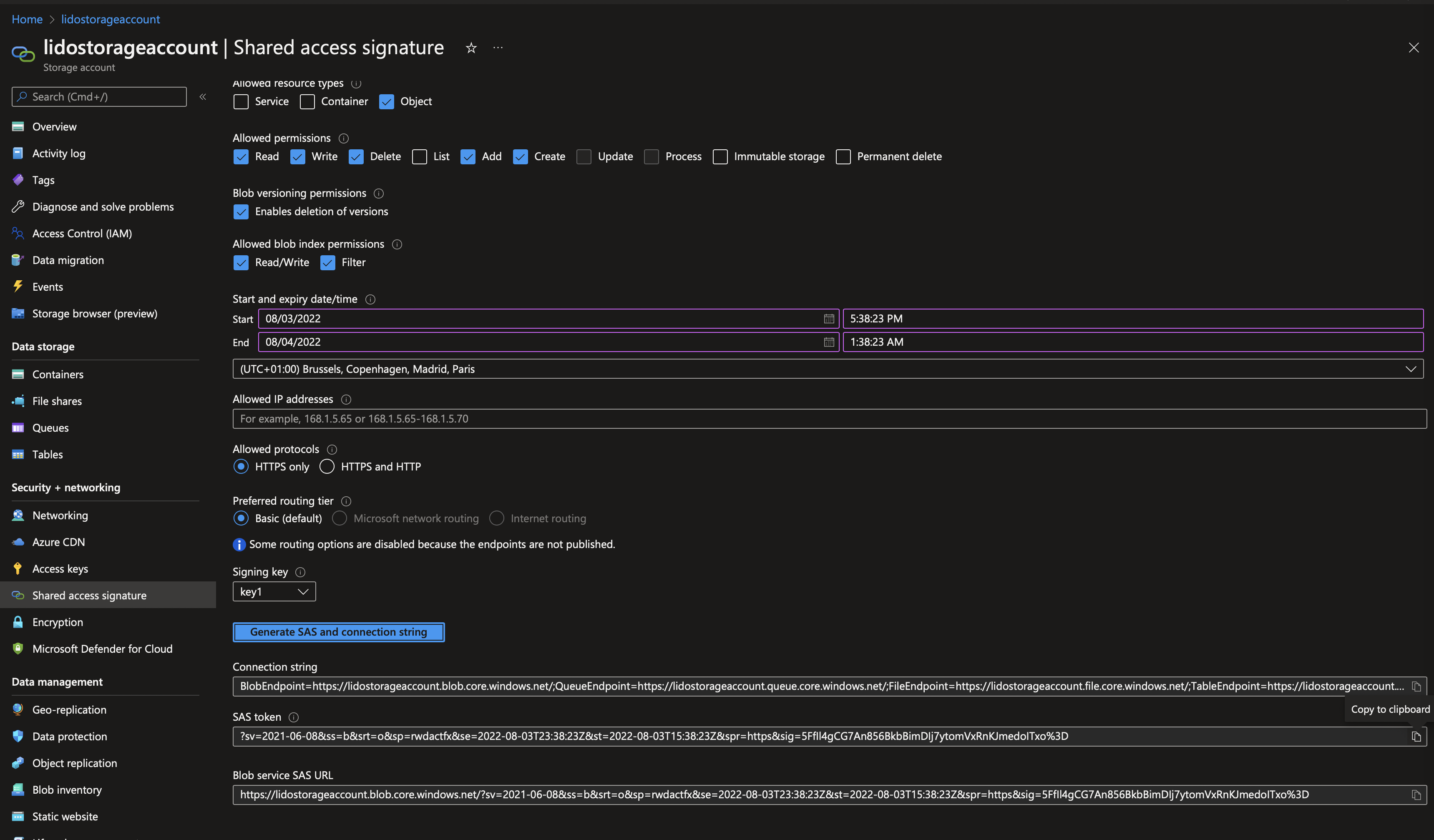The height and width of the screenshot is (840, 1434).
Task: Open Storage browser (preview)
Action: tap(94, 314)
